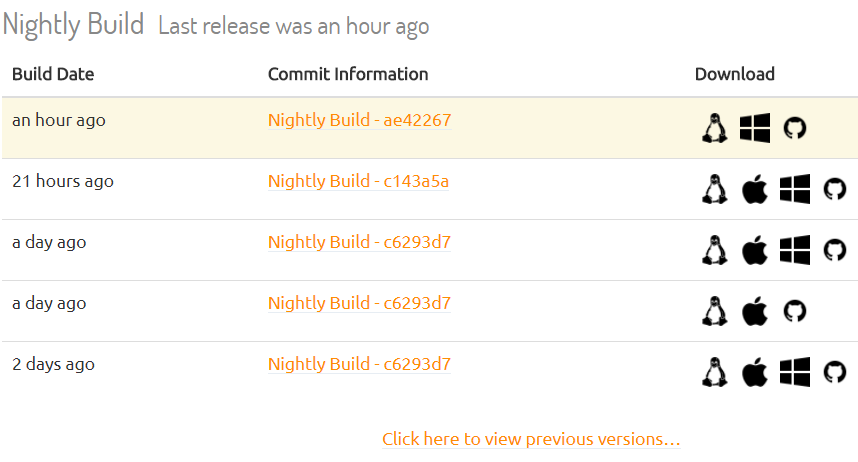Open Nightly Build - c143a5a link
858x462 pixels.
click(x=358, y=181)
